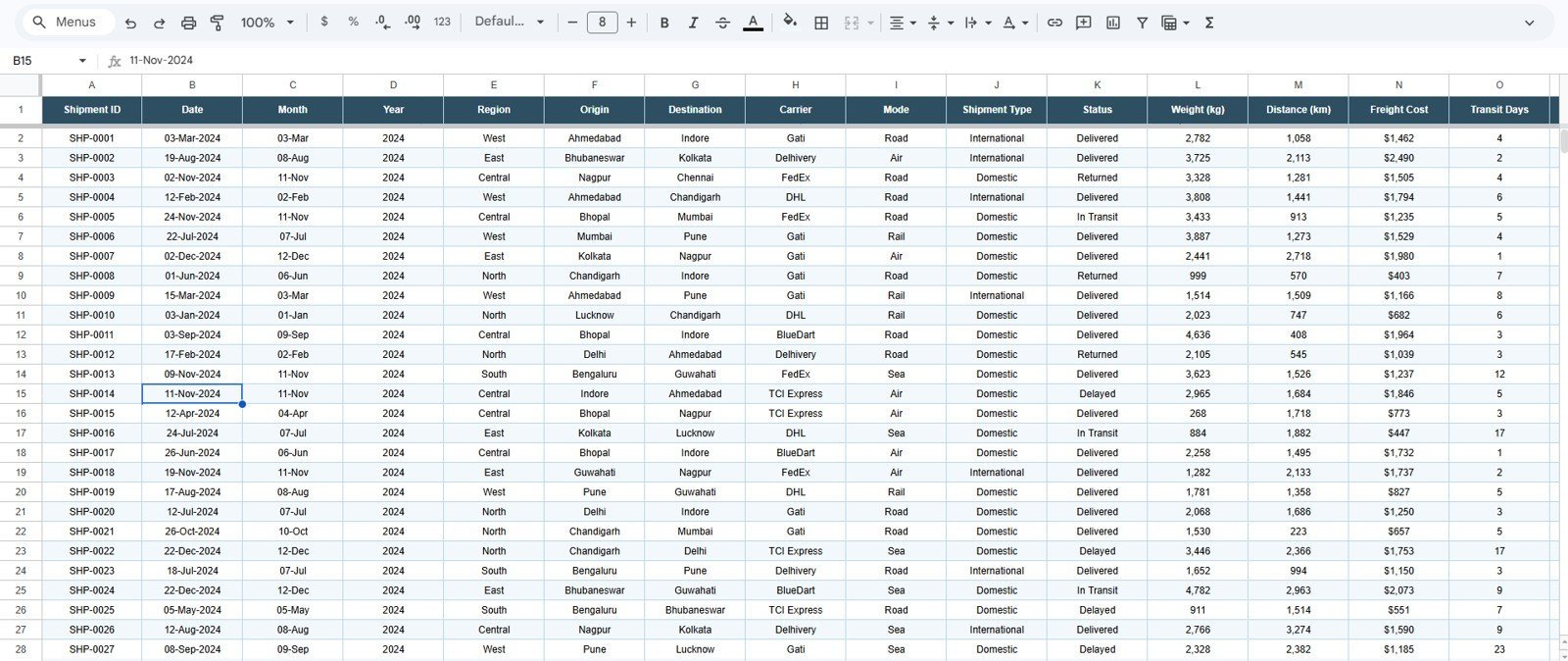Click the Create a filter icon
The width and height of the screenshot is (1568, 661).
pos(1142,23)
